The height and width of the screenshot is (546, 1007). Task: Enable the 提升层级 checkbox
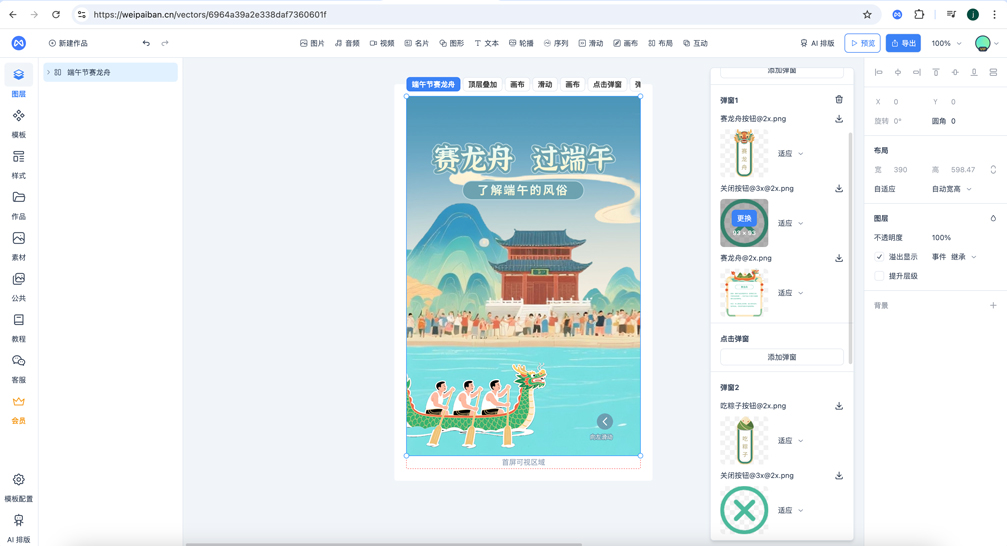coord(880,276)
